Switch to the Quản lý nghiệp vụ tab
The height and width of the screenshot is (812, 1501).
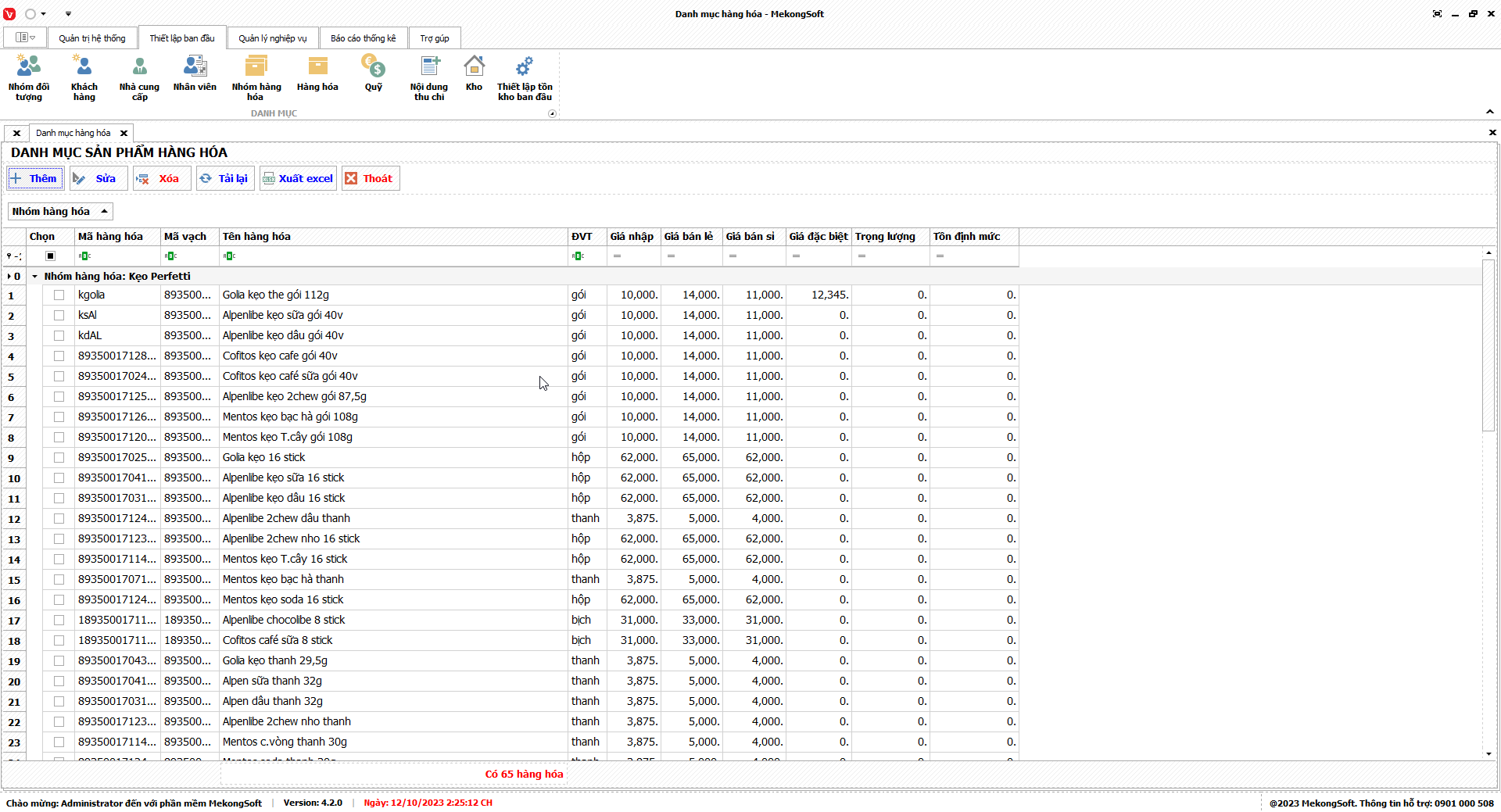click(x=273, y=38)
